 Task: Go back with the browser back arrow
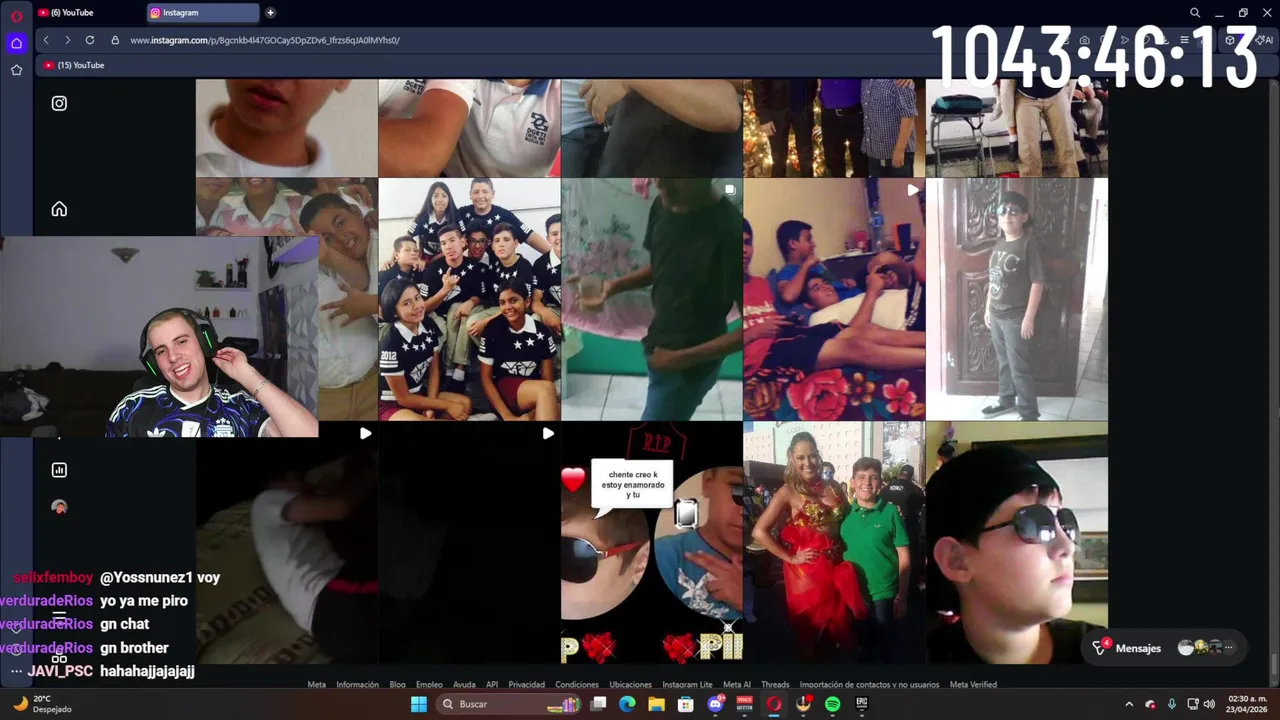[46, 40]
